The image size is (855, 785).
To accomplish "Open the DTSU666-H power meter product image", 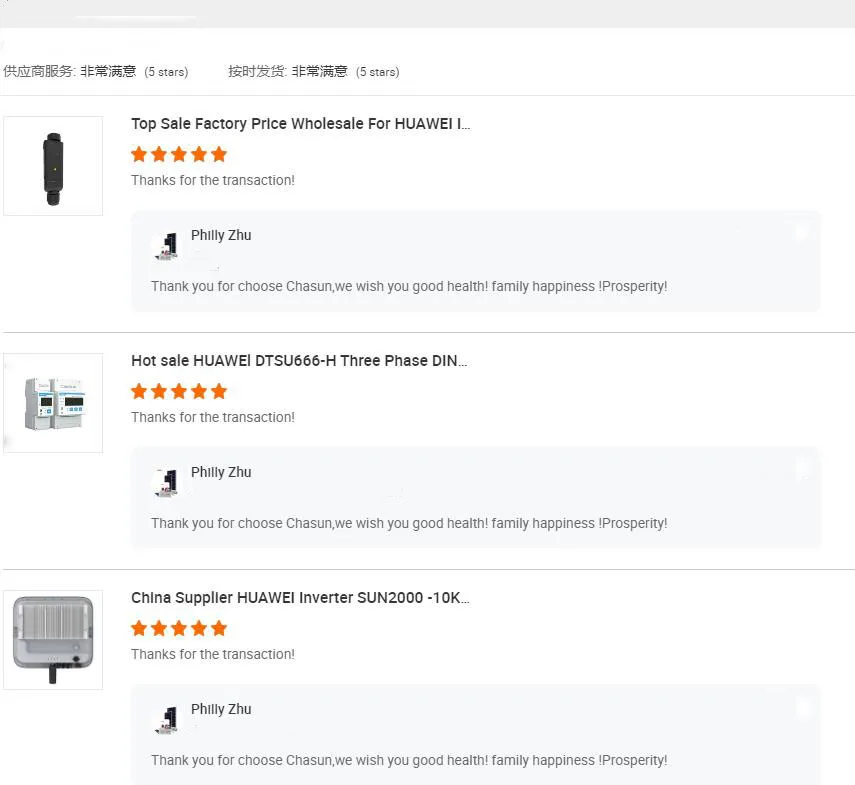I will [x=53, y=403].
